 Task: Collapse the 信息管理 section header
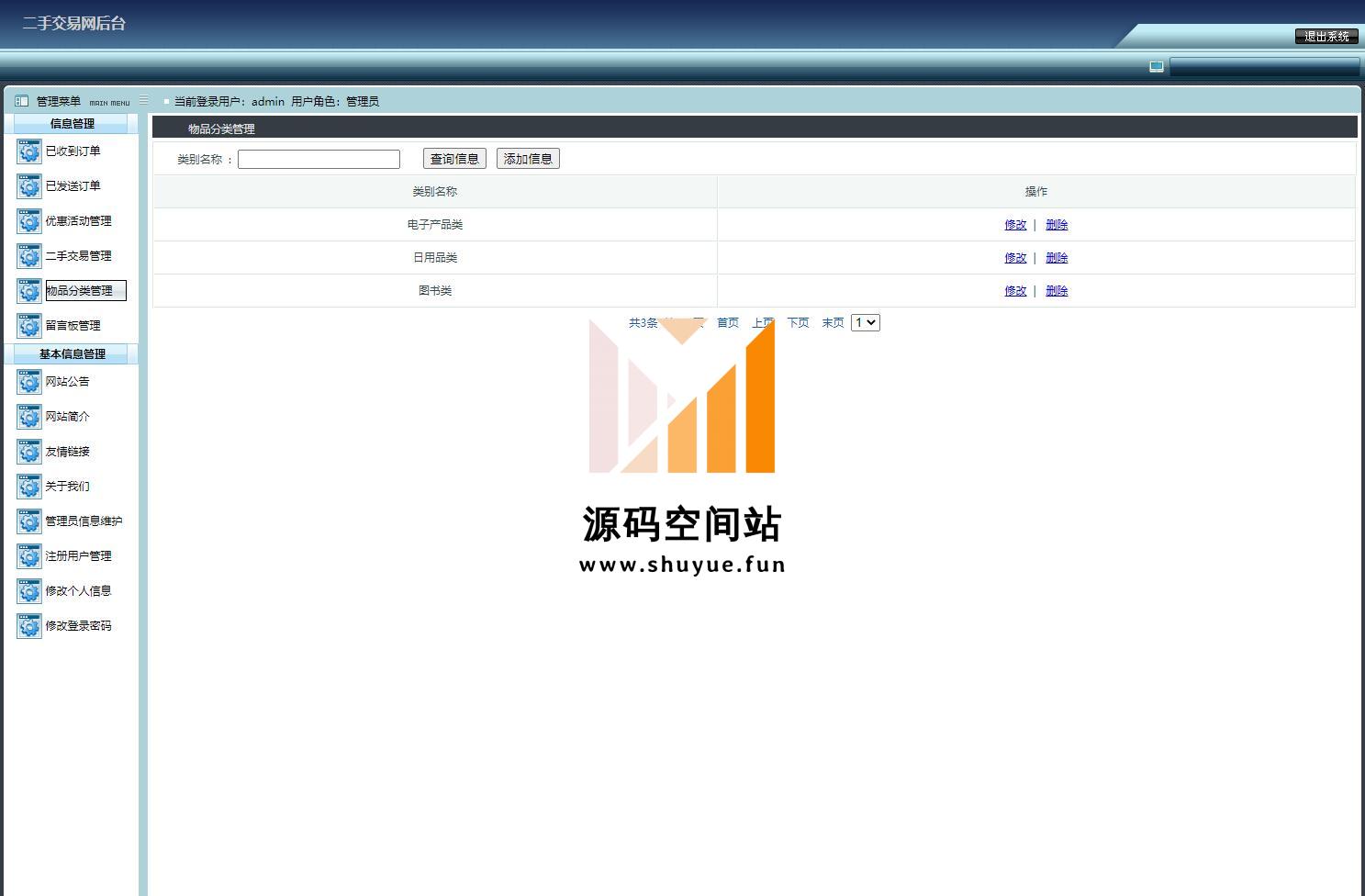(x=72, y=123)
